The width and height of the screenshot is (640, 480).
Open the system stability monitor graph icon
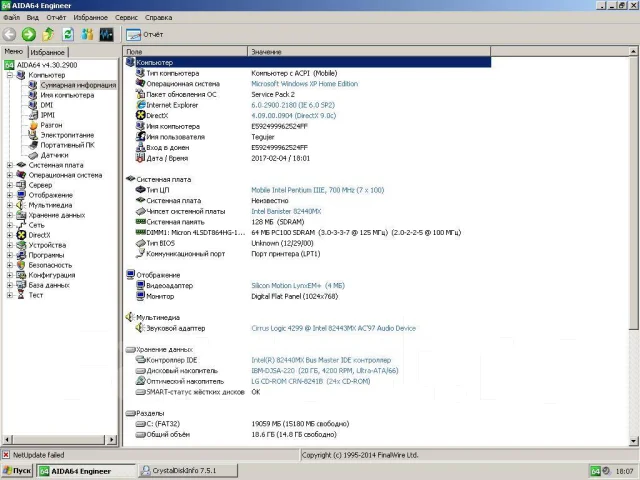107,34
